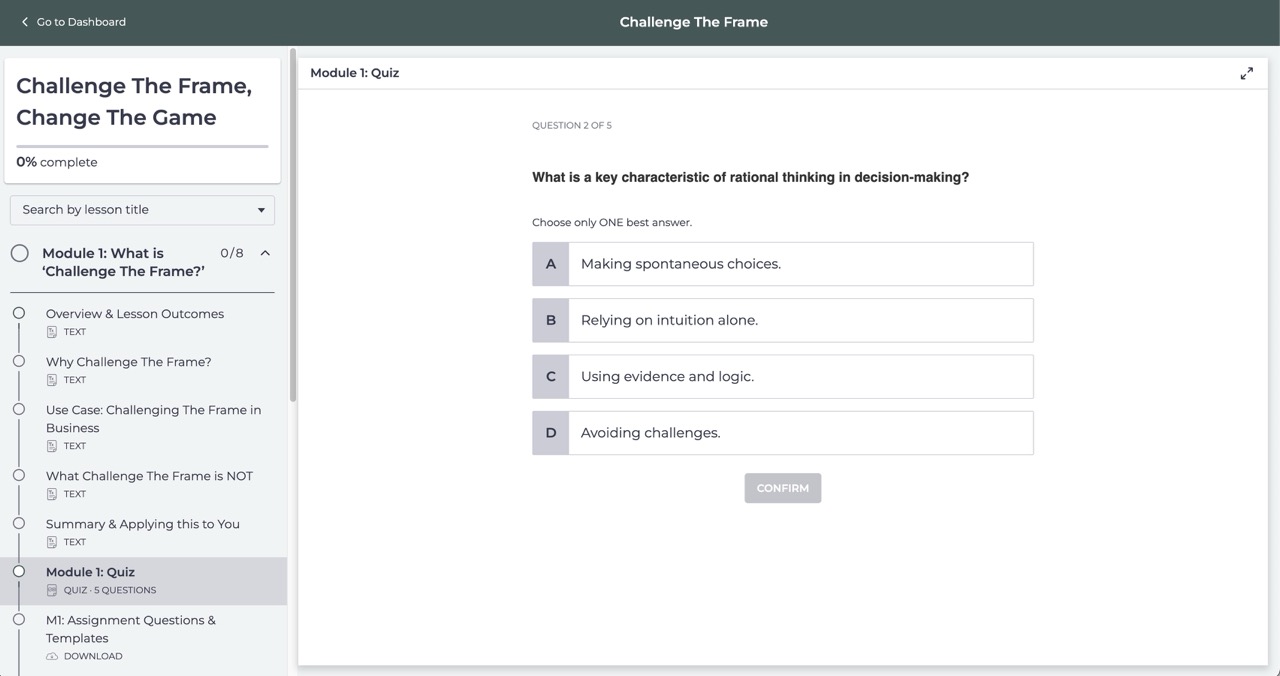This screenshot has width=1280, height=676.
Task: Click the back arrow beside Go to Dashboard
Action: pyautogui.click(x=25, y=22)
